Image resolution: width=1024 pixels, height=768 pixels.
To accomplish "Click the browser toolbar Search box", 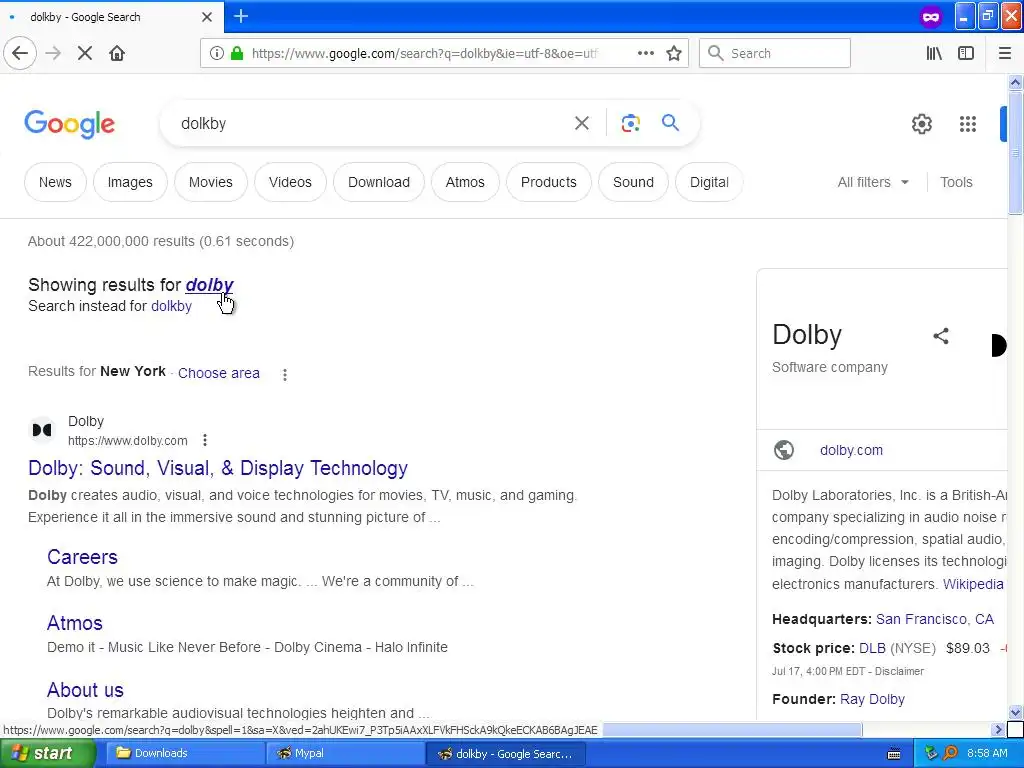I will point(775,53).
